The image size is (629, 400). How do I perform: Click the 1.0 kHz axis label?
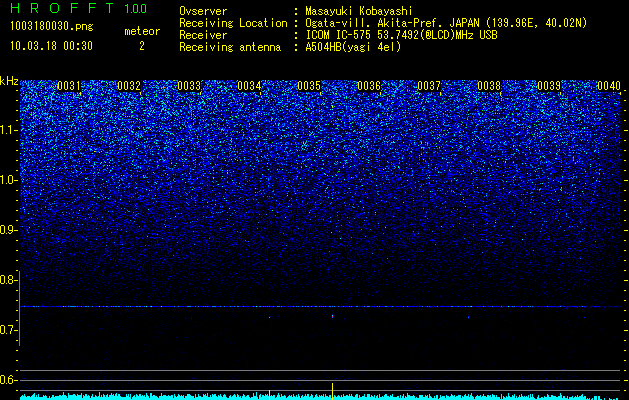8,180
